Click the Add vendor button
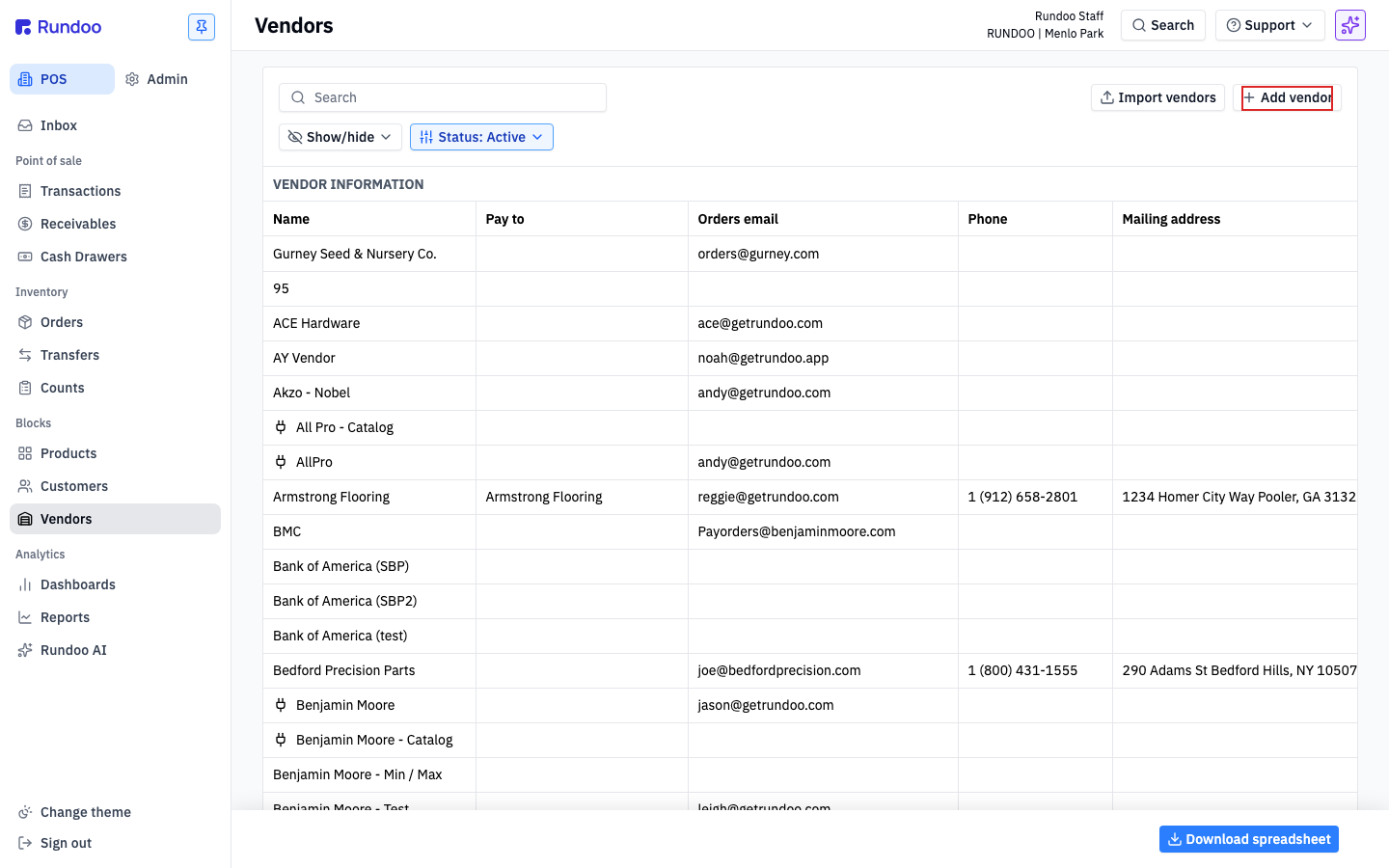Screen dimensions: 1389x868 [1287, 97]
